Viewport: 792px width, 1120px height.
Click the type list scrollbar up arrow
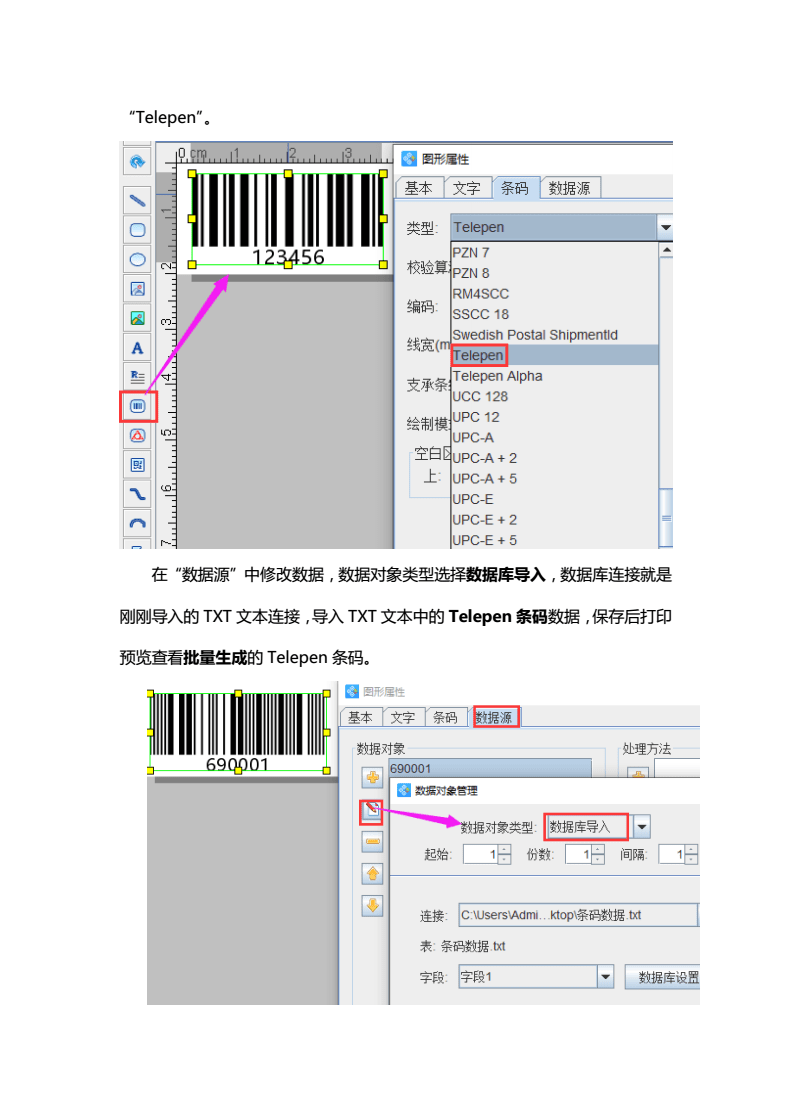click(666, 250)
